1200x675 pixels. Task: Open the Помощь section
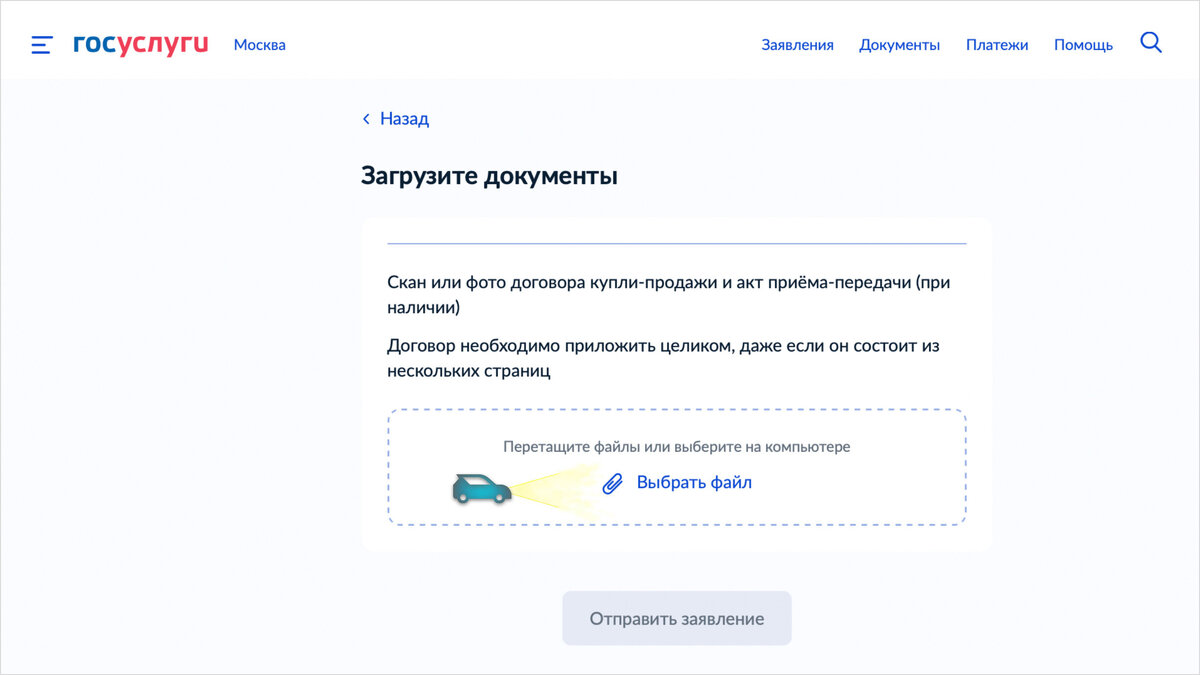pos(1082,45)
